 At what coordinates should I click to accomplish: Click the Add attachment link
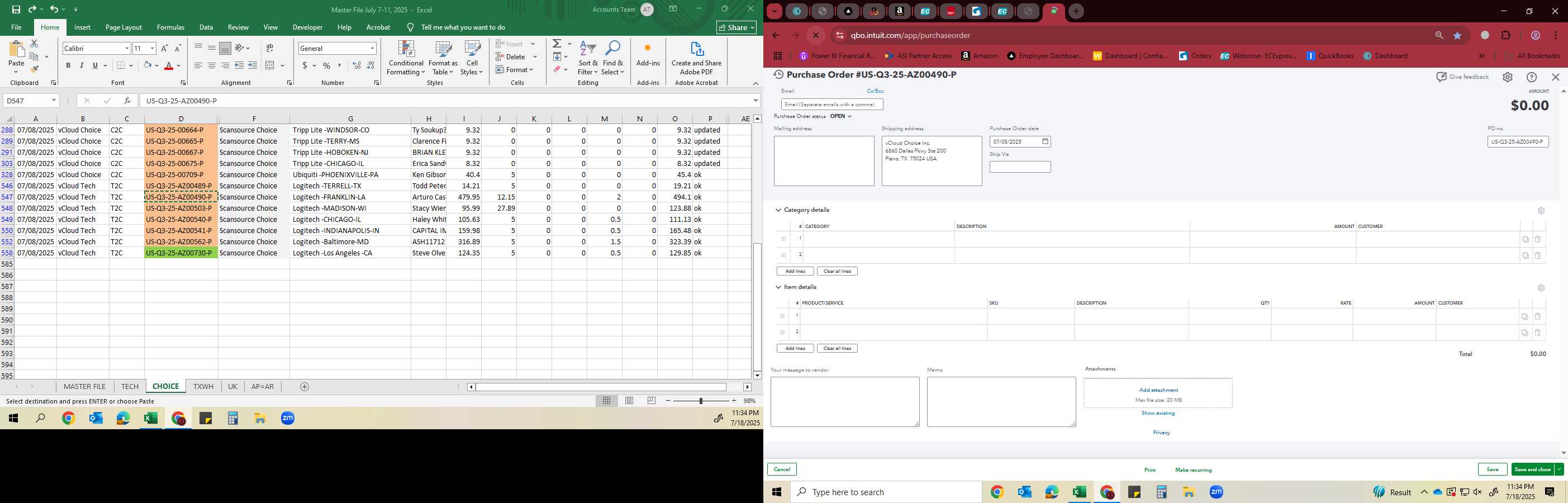tap(1158, 390)
